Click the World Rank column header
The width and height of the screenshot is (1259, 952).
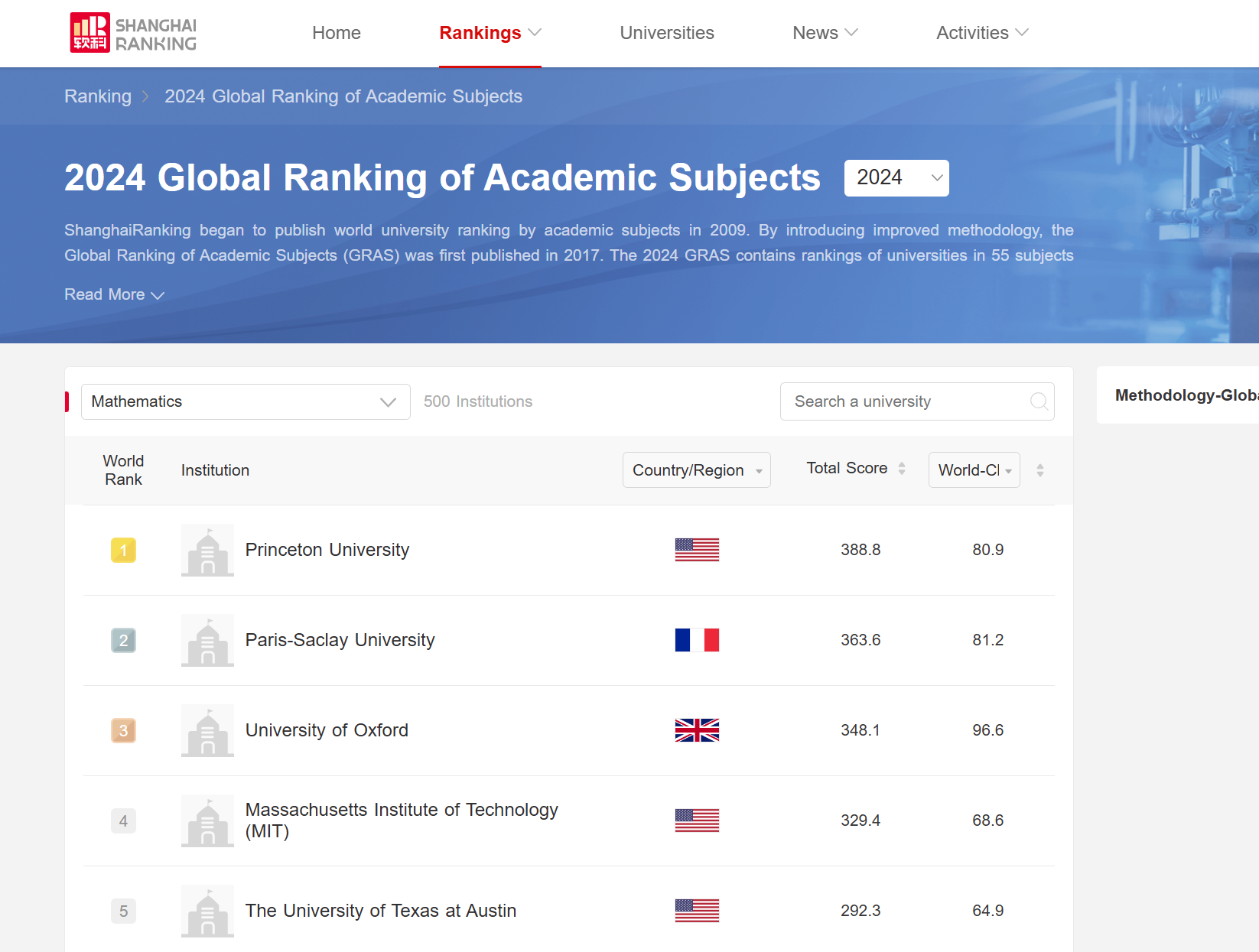[x=123, y=470]
